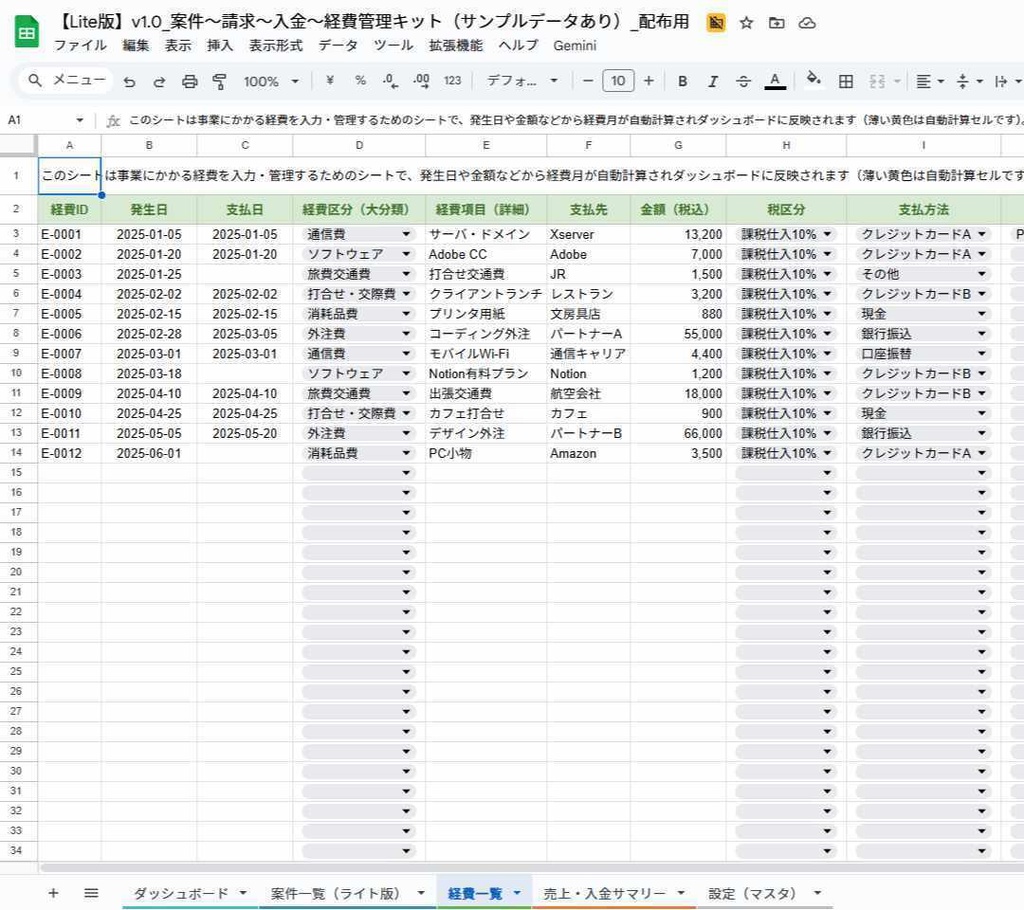
Task: Toggle italic formatting
Action: point(712,81)
